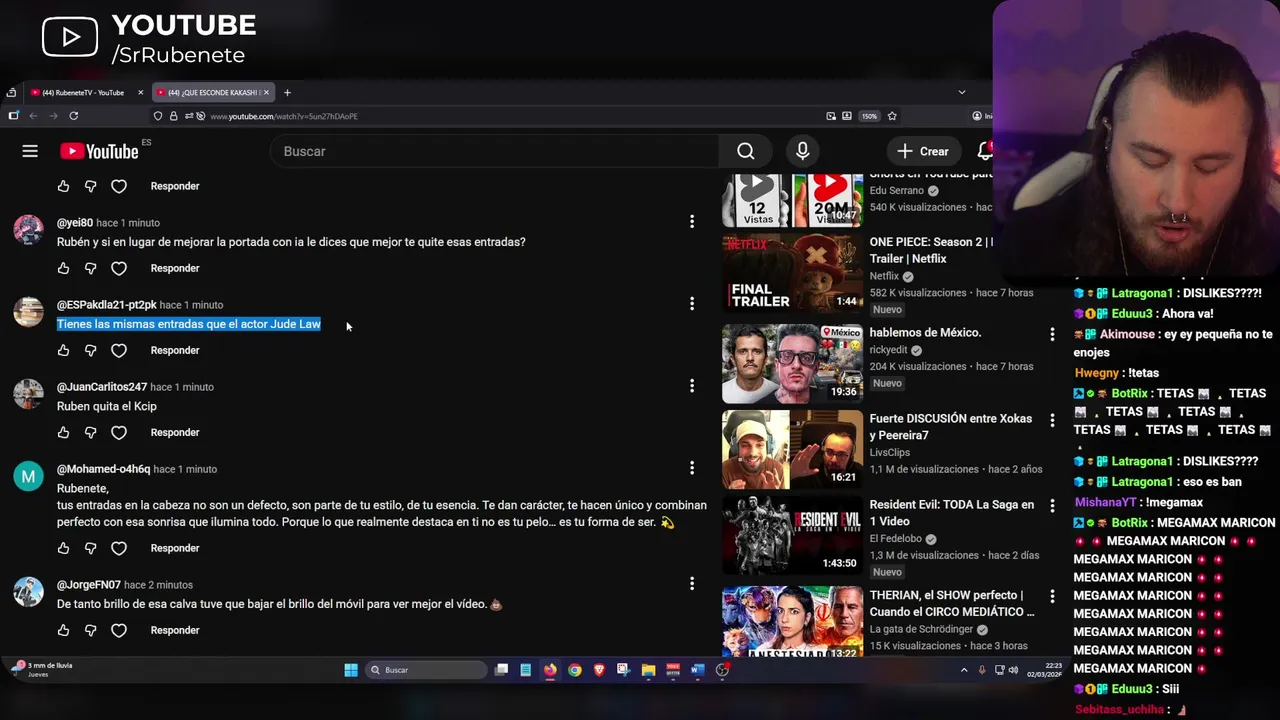Image resolution: width=1280 pixels, height=720 pixels.
Task: Open the YouTube hamburger guide menu
Action: coord(30,151)
